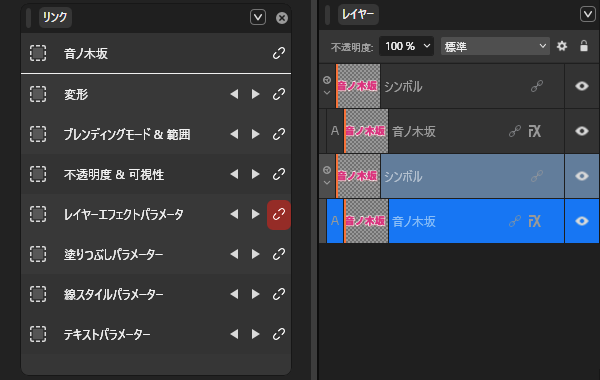Toggle the layer lock icon
Image resolution: width=600 pixels, height=380 pixels.
coord(584,46)
